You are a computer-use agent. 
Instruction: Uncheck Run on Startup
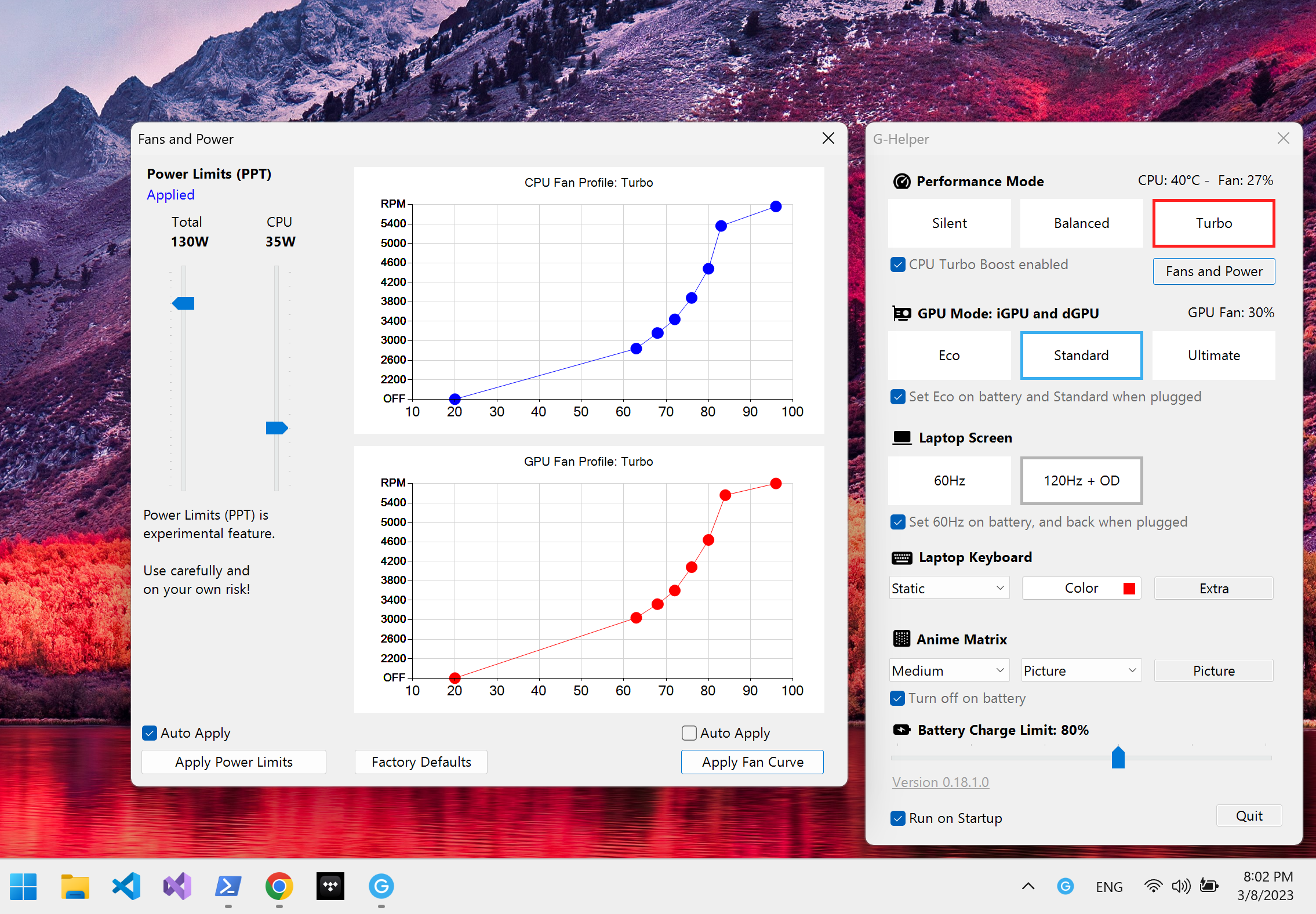point(897,818)
